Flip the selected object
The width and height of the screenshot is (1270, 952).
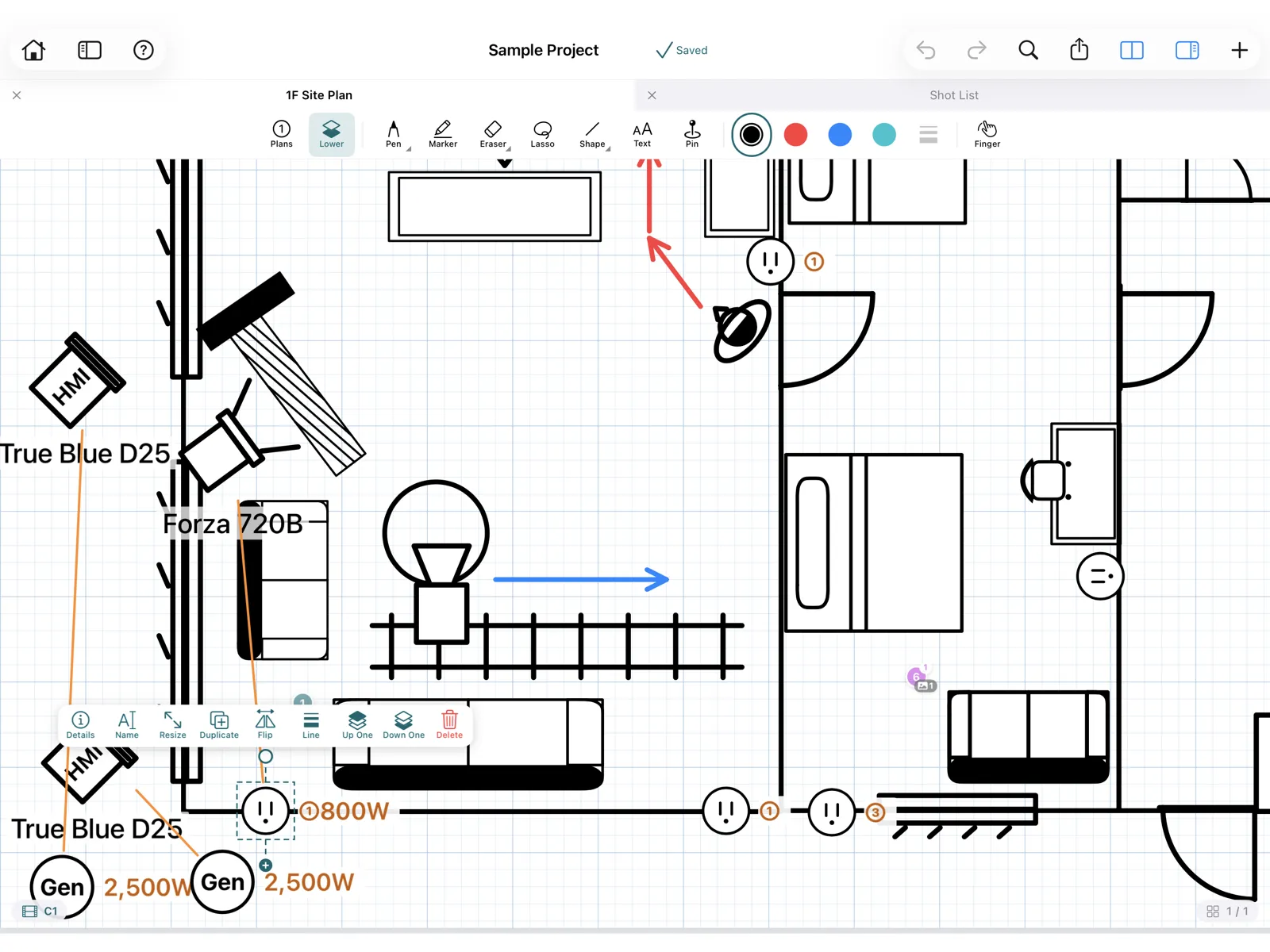pyautogui.click(x=265, y=725)
